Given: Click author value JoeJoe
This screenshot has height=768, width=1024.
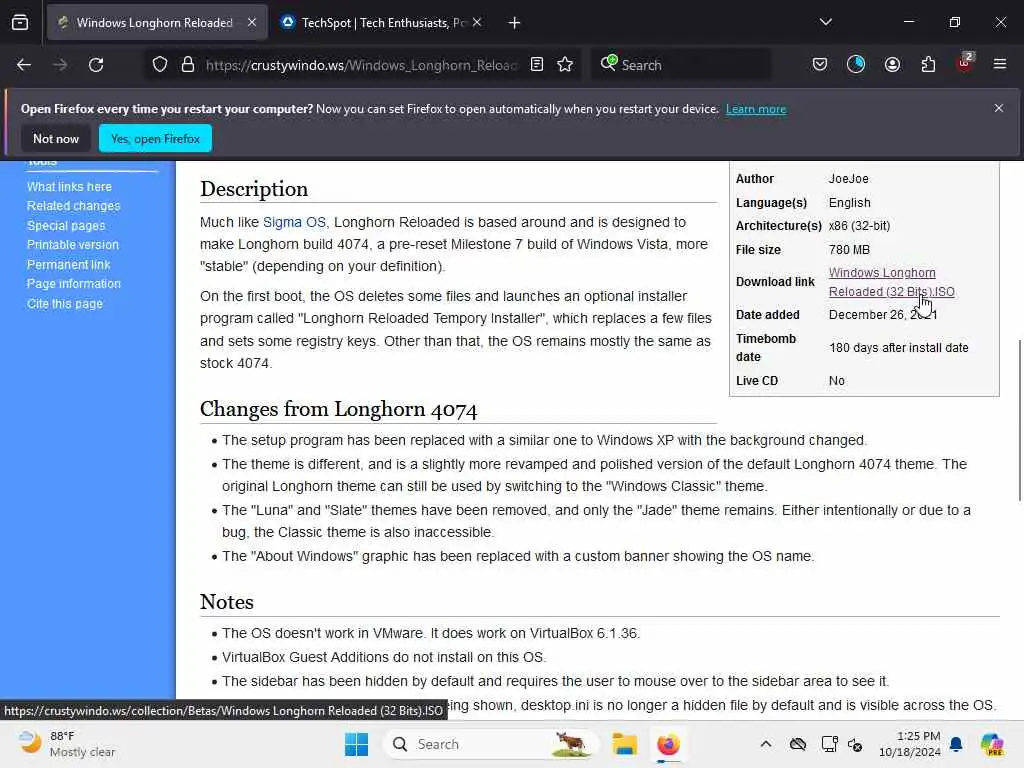Looking at the screenshot, I should click(848, 178).
